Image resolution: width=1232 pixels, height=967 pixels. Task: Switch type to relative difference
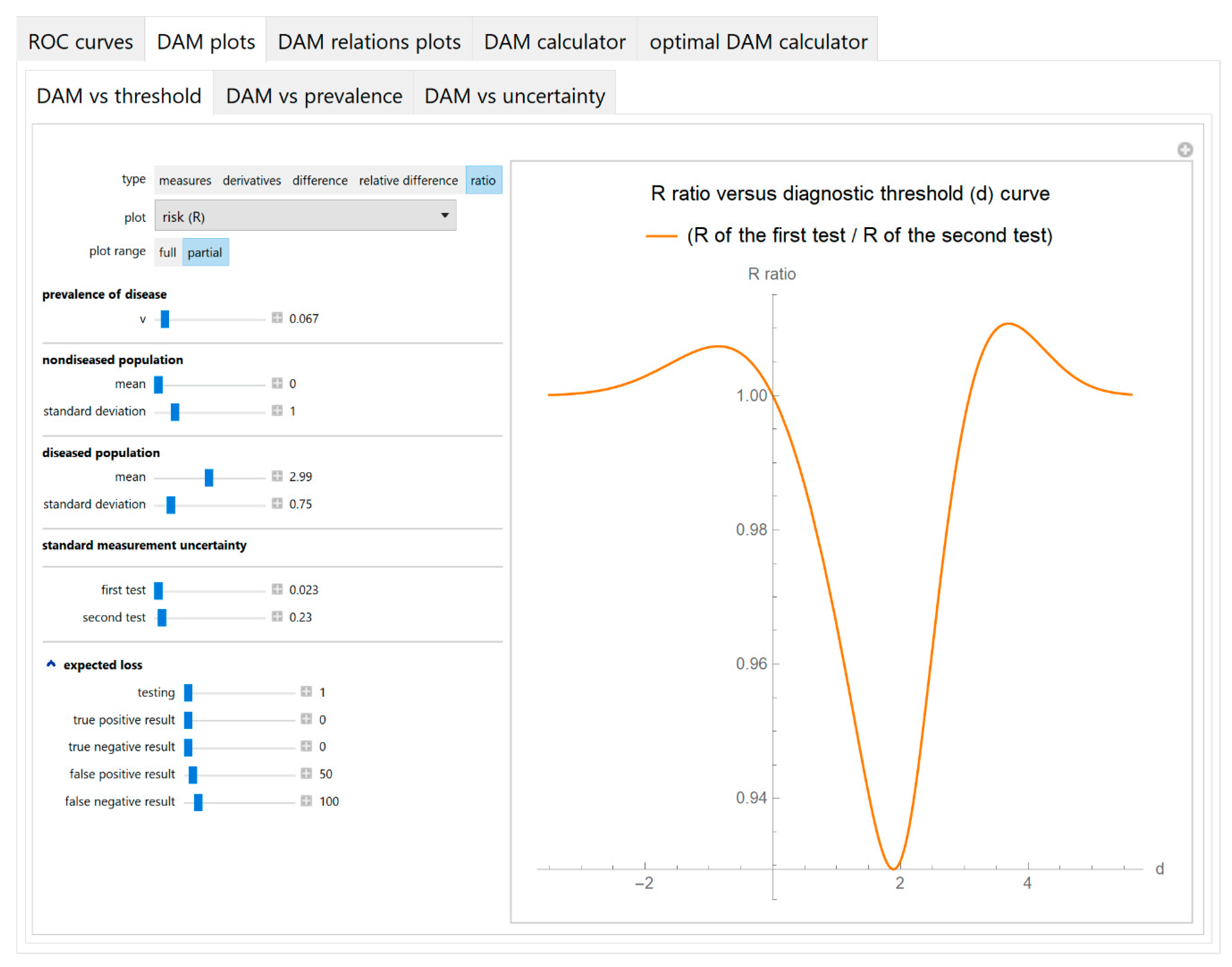[408, 181]
